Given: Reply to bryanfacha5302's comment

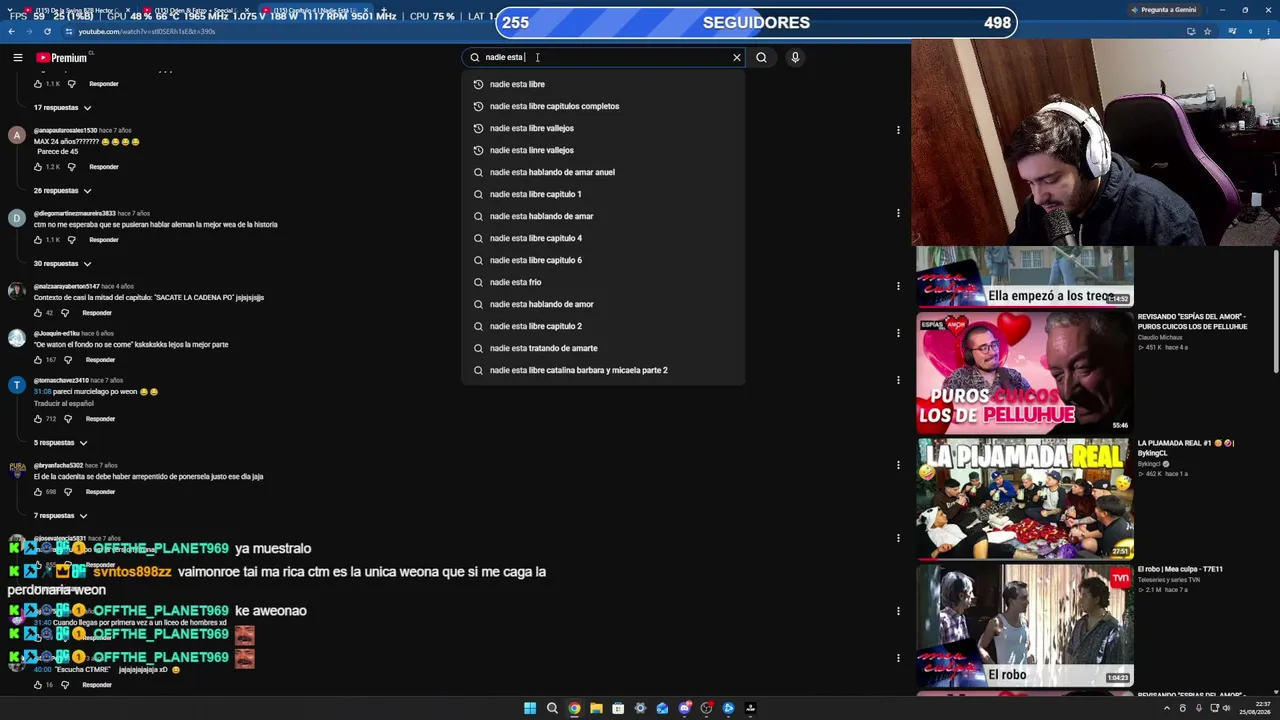Looking at the screenshot, I should 100,492.
